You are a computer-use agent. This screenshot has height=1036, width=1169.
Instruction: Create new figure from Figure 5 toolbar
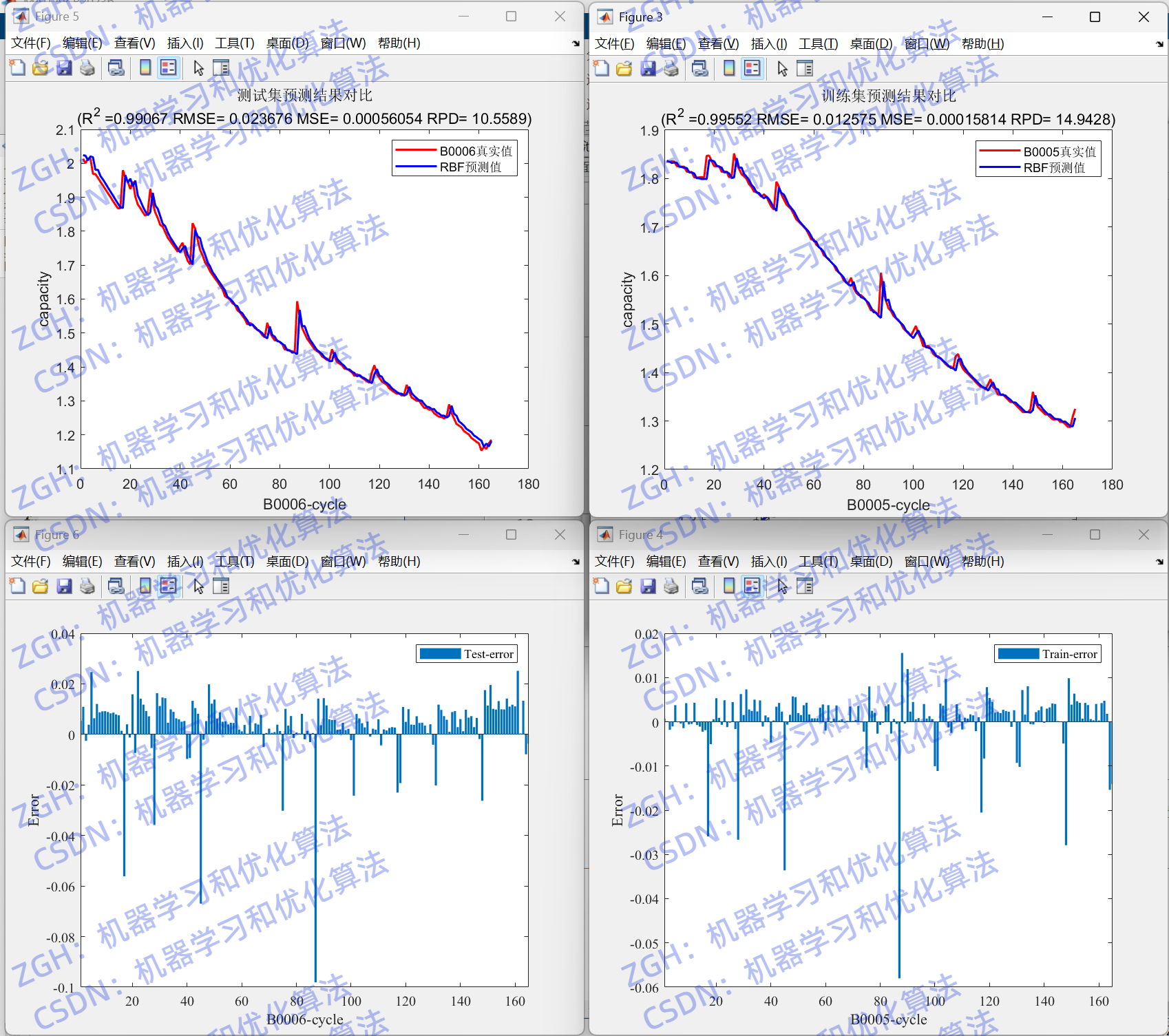pos(17,67)
